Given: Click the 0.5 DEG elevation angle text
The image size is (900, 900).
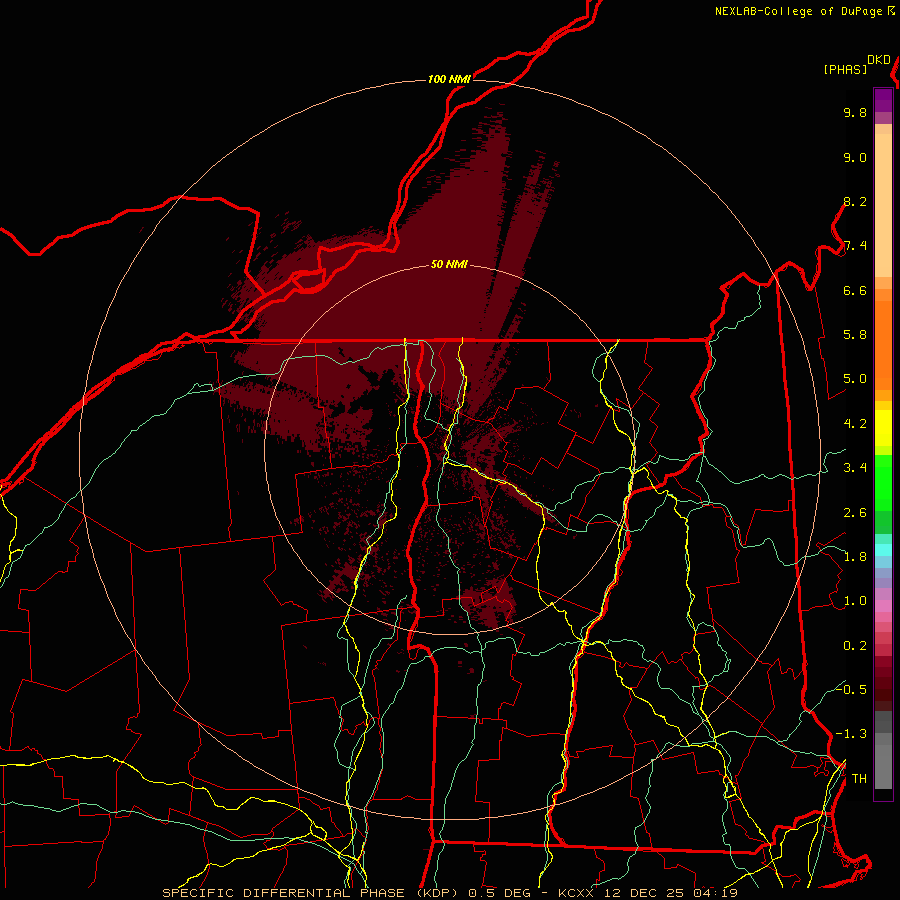Looking at the screenshot, I should pyautogui.click(x=498, y=893).
